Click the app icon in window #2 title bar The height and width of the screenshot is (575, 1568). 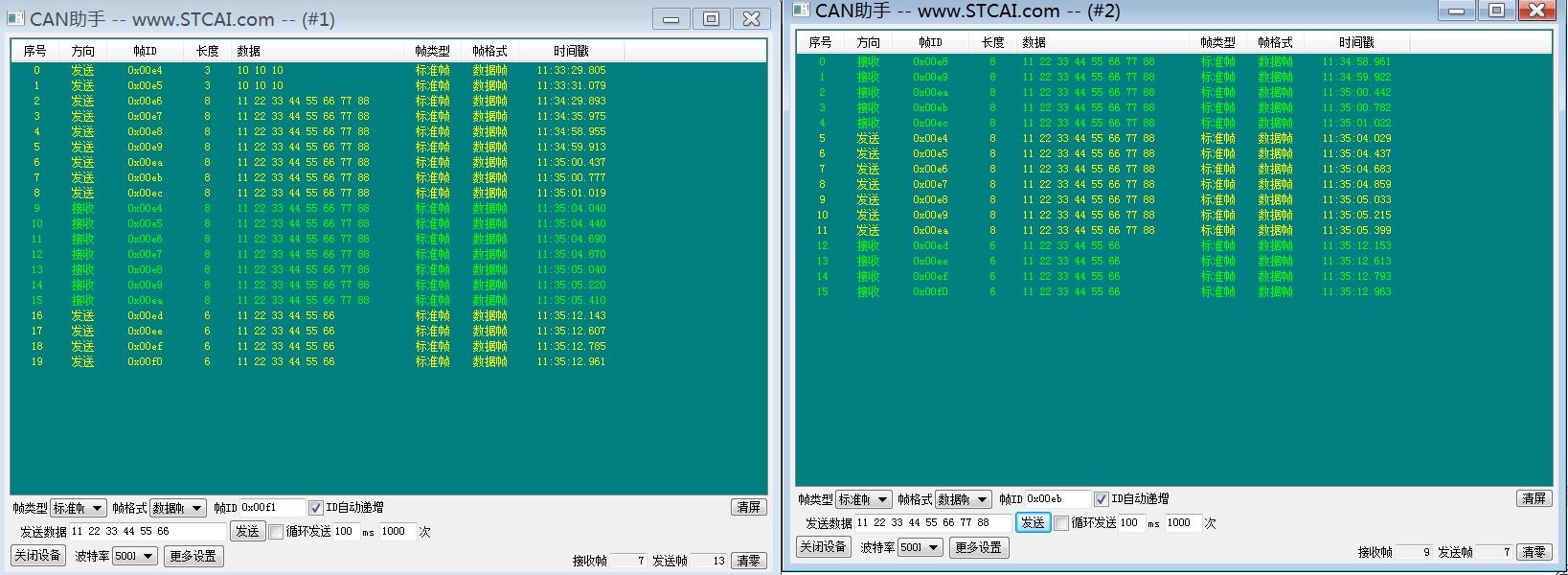click(x=802, y=10)
